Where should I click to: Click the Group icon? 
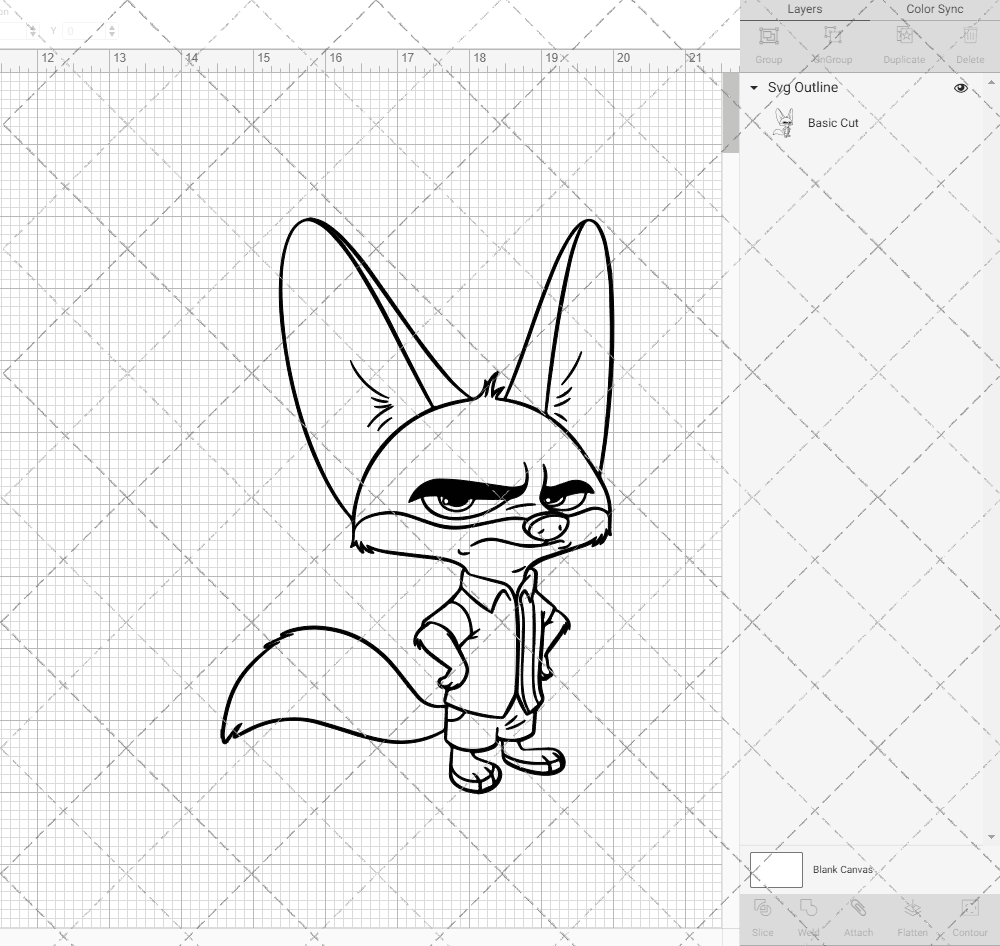click(768, 36)
